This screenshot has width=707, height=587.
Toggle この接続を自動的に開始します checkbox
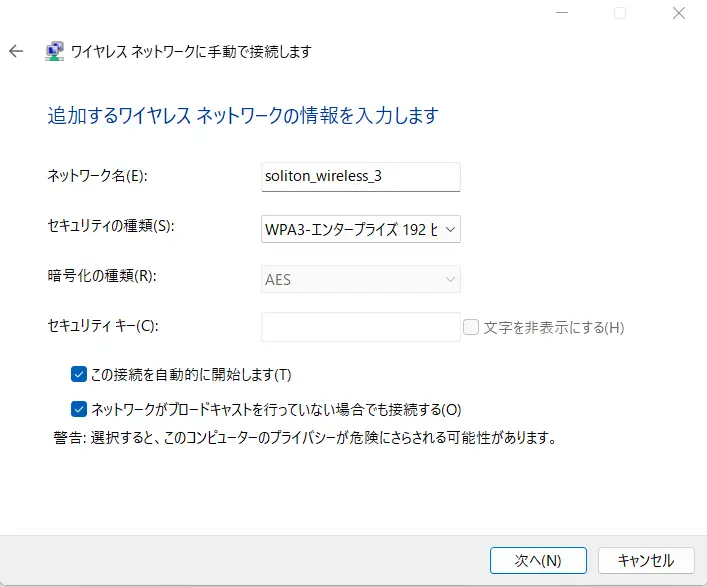(78, 374)
